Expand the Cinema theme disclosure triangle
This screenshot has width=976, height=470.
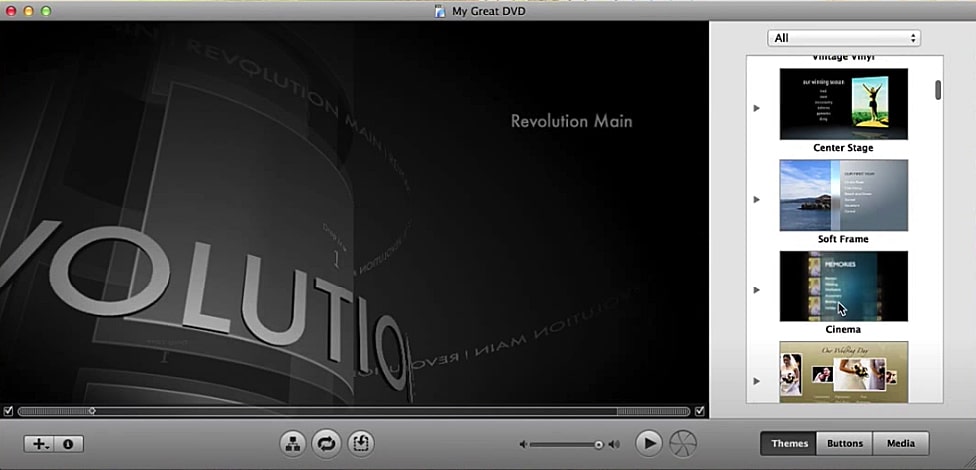pos(757,290)
